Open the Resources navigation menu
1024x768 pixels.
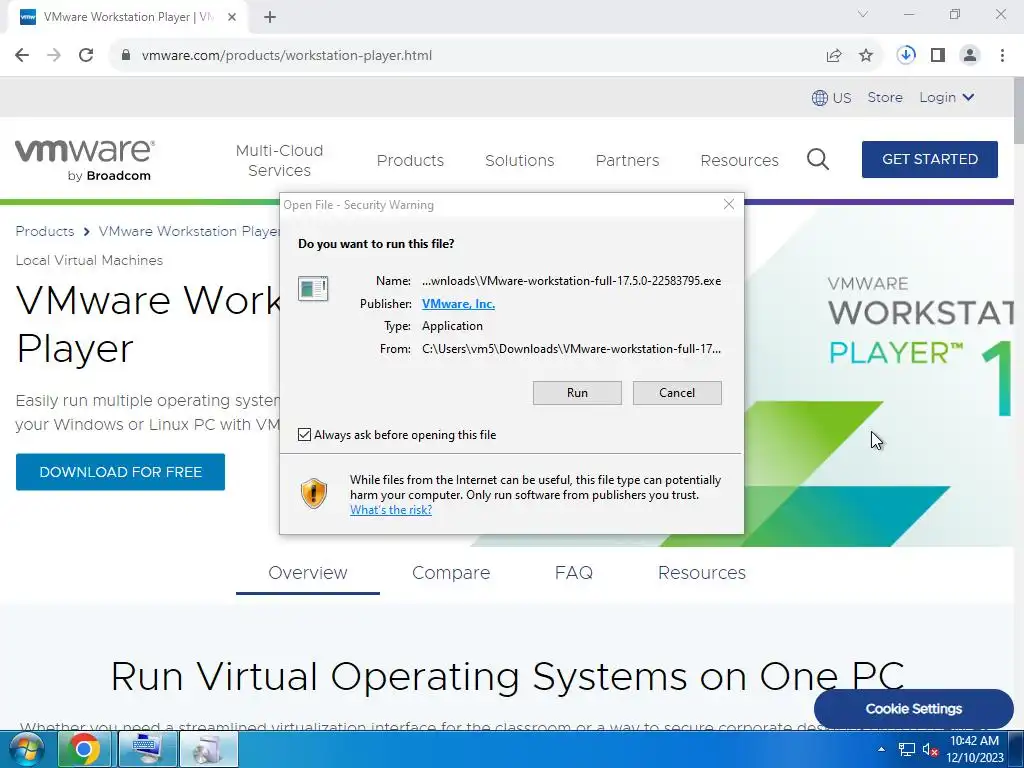point(739,160)
